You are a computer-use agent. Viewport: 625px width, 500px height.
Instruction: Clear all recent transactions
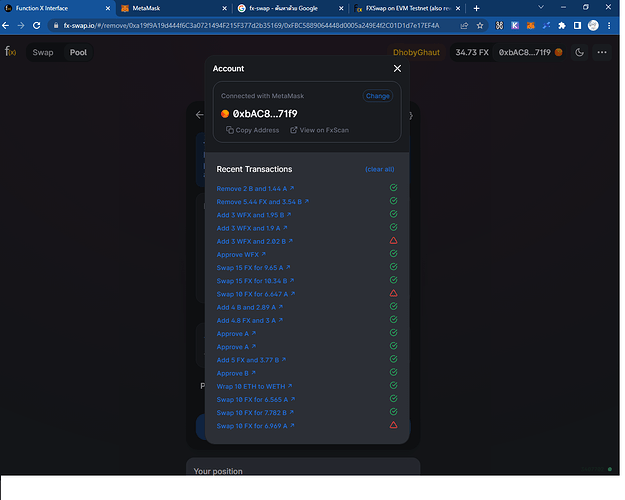(379, 169)
